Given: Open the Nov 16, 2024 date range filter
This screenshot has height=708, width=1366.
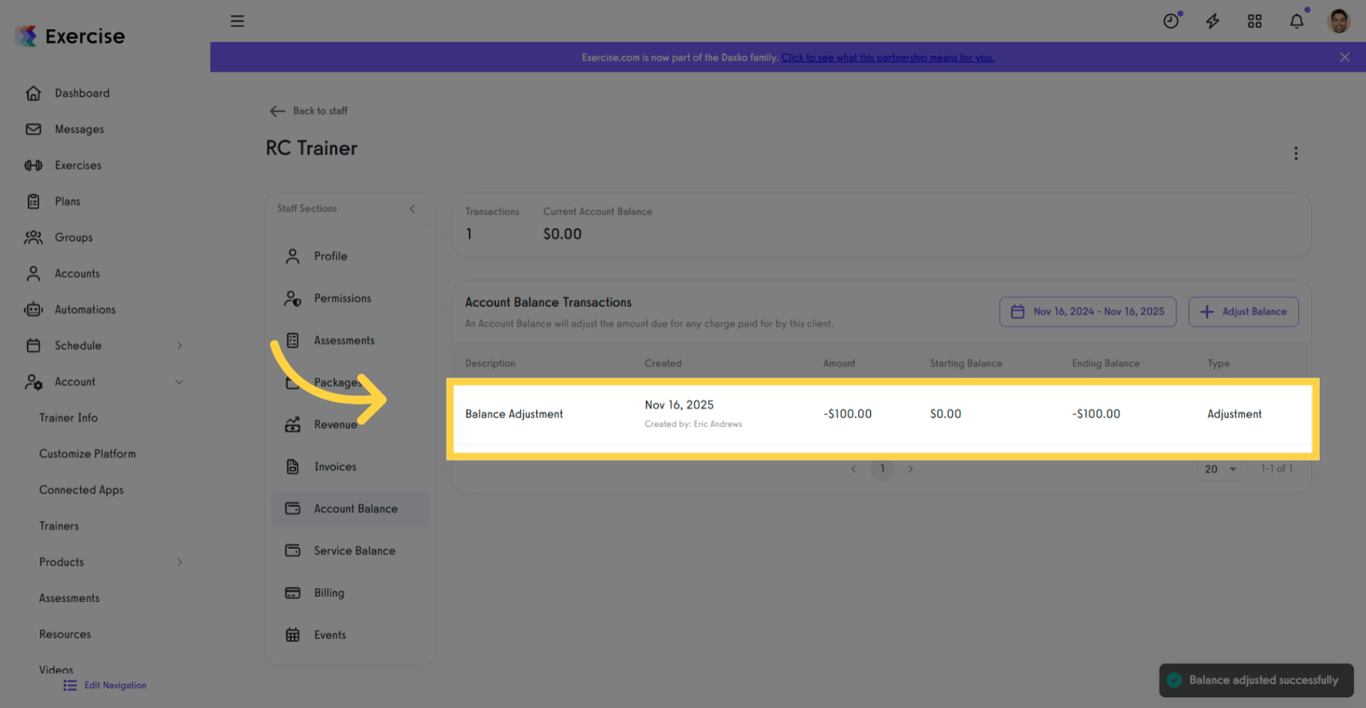Looking at the screenshot, I should (1087, 311).
